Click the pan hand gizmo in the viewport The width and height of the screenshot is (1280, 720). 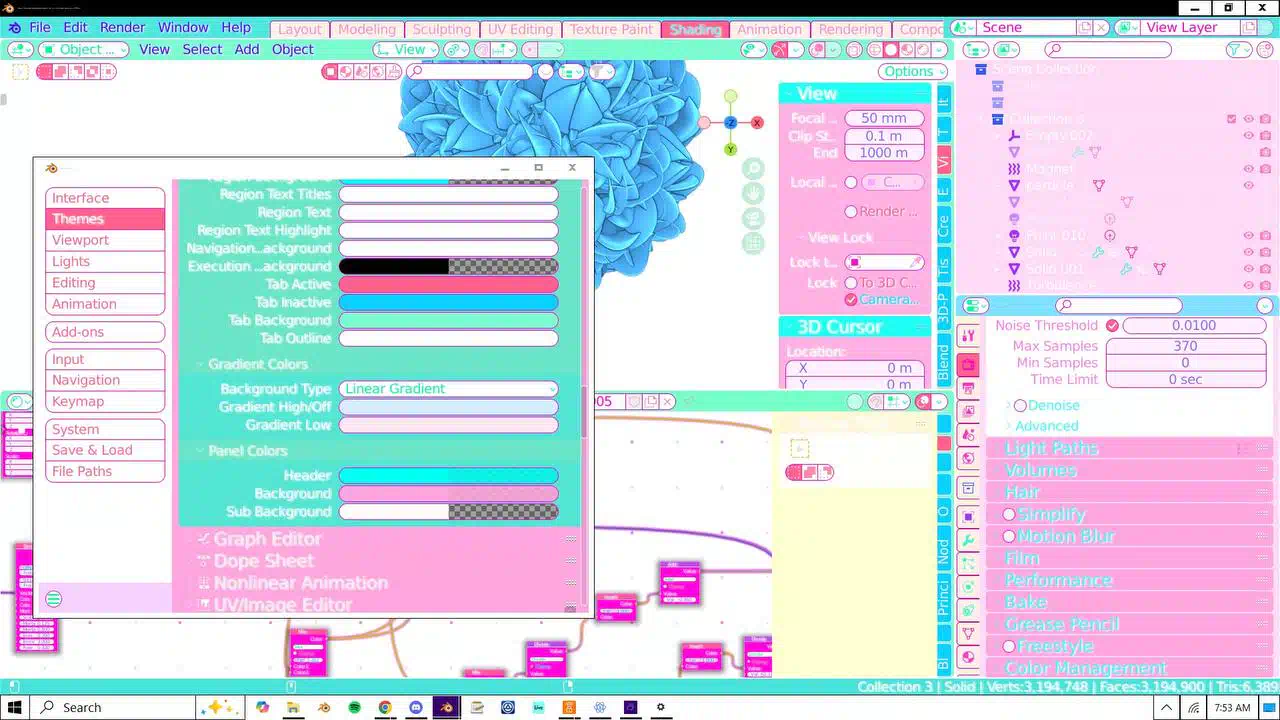coord(753,193)
